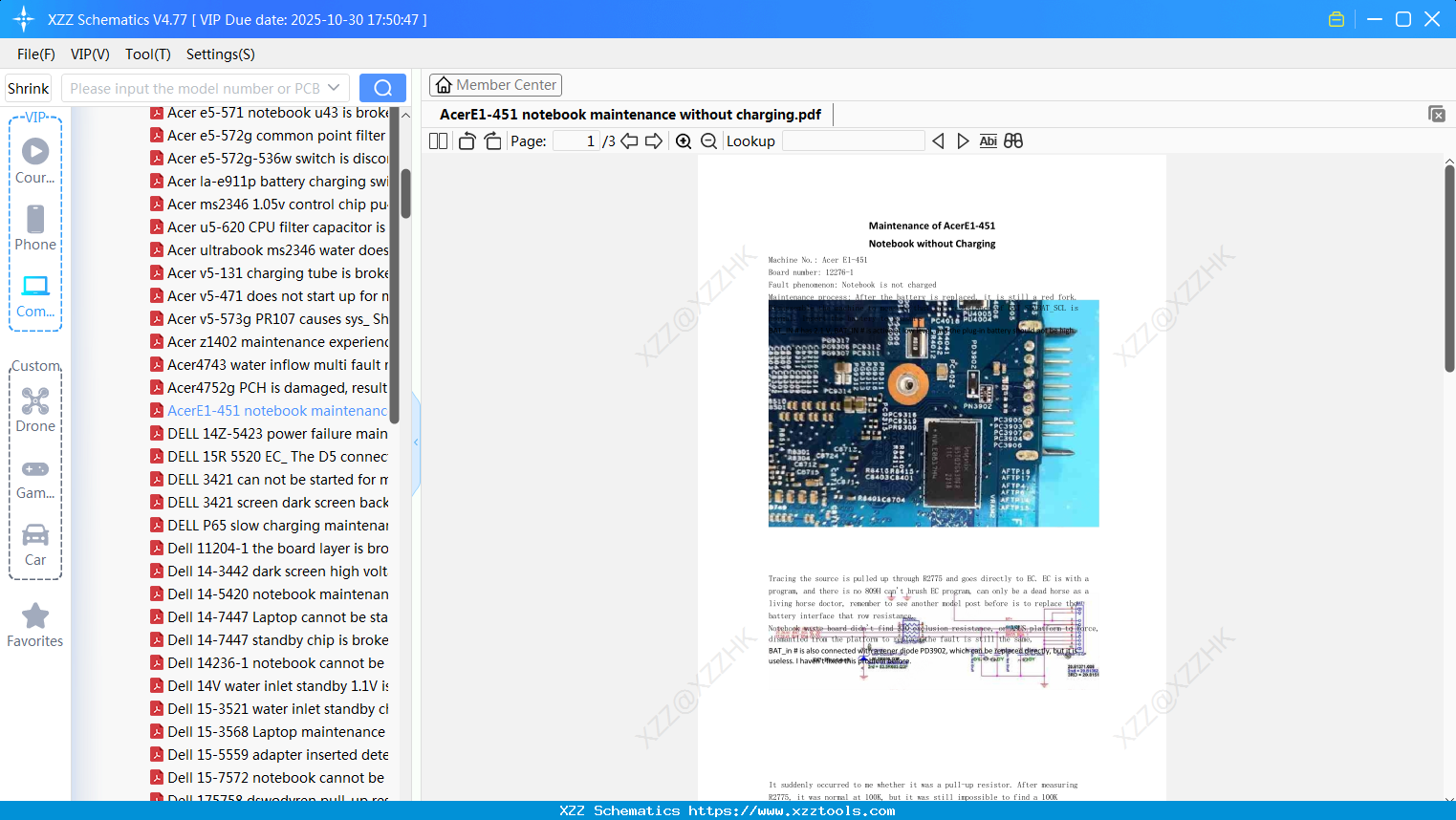Viewport: 1456px width, 820px height.
Task: Find previous lookup result triangle
Action: click(938, 141)
